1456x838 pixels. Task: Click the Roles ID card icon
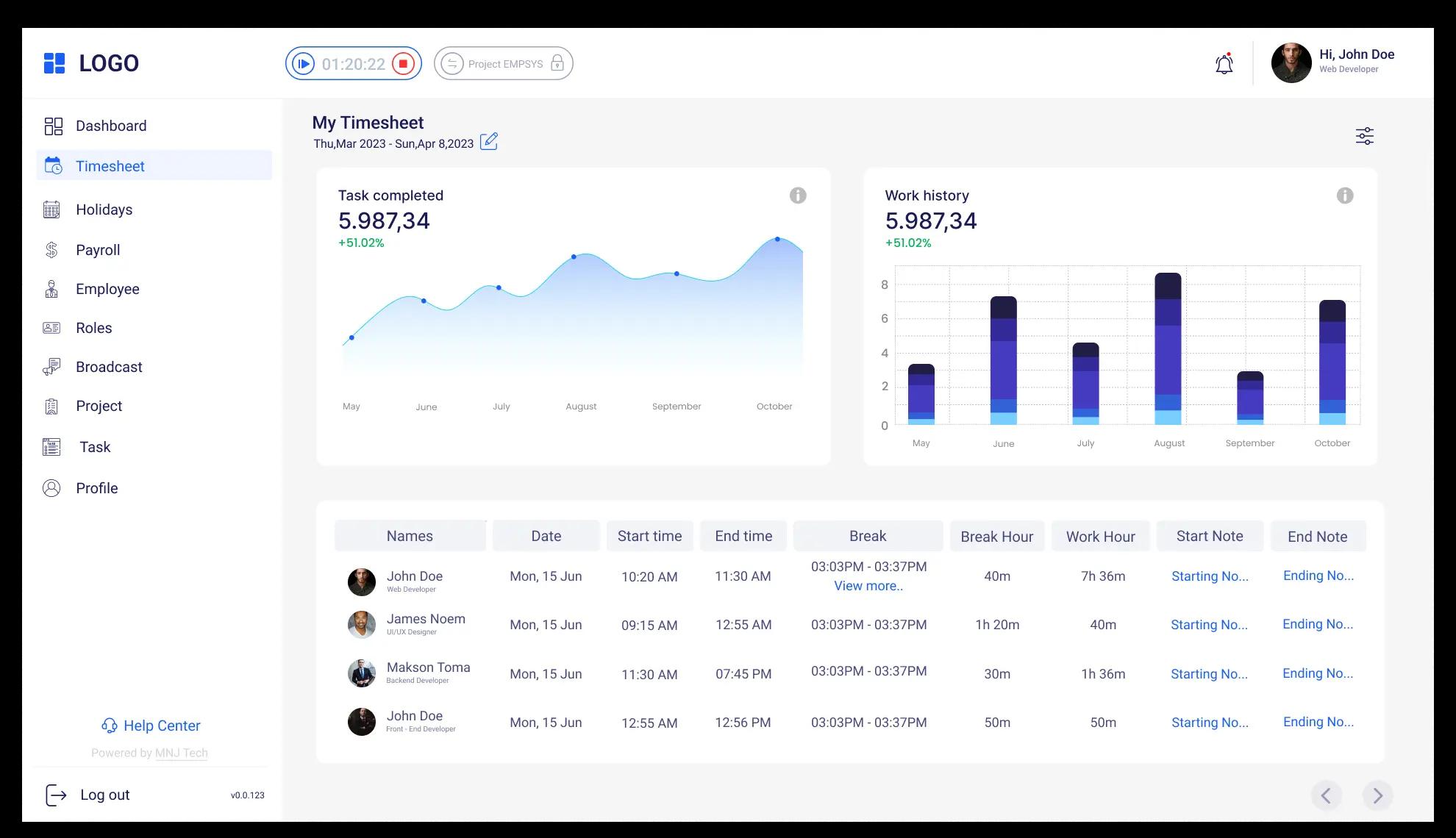51,328
